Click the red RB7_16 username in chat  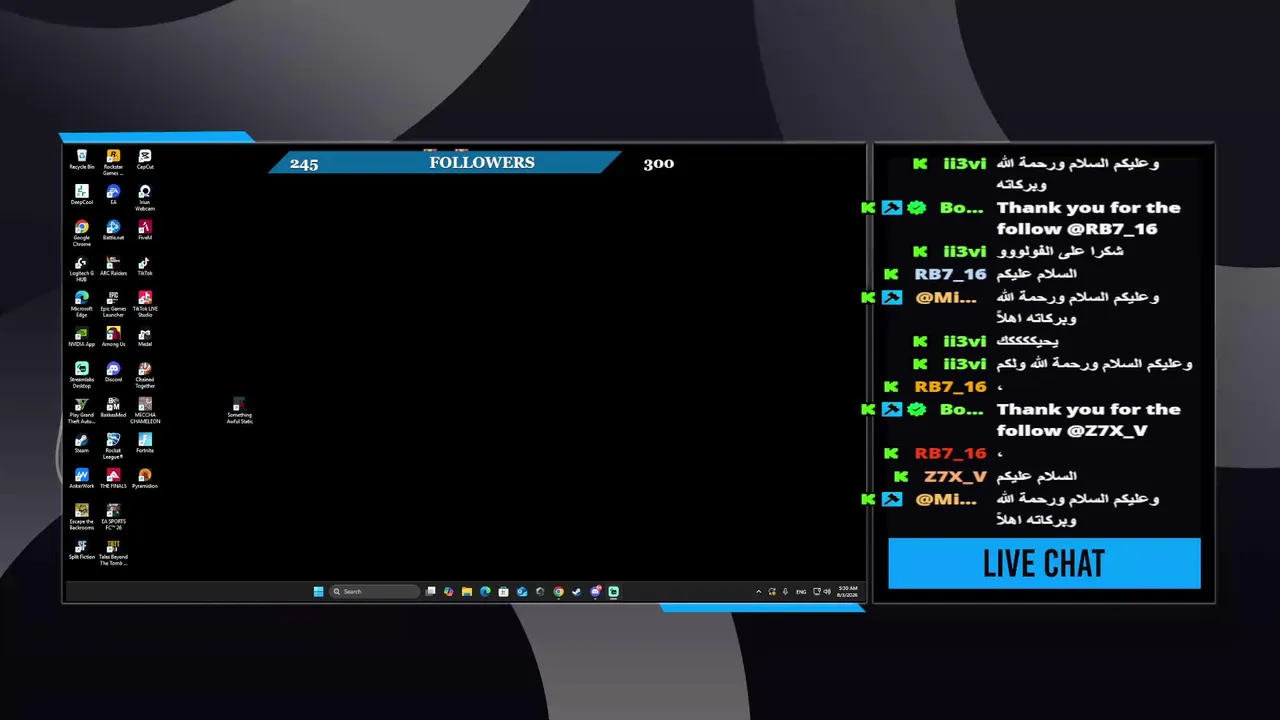[x=950, y=453]
